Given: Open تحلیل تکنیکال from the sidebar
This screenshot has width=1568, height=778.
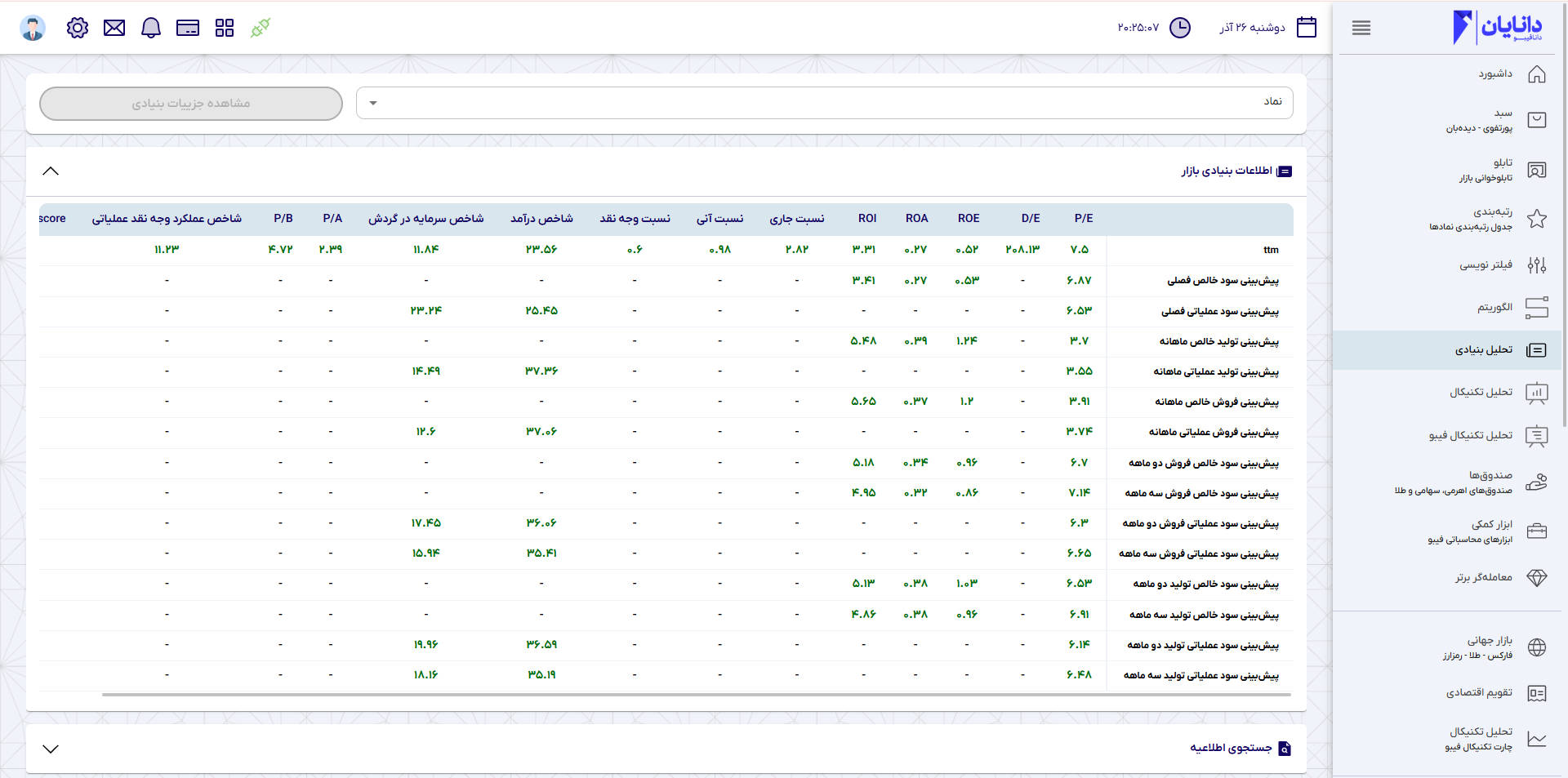Looking at the screenshot, I should coord(1481,393).
